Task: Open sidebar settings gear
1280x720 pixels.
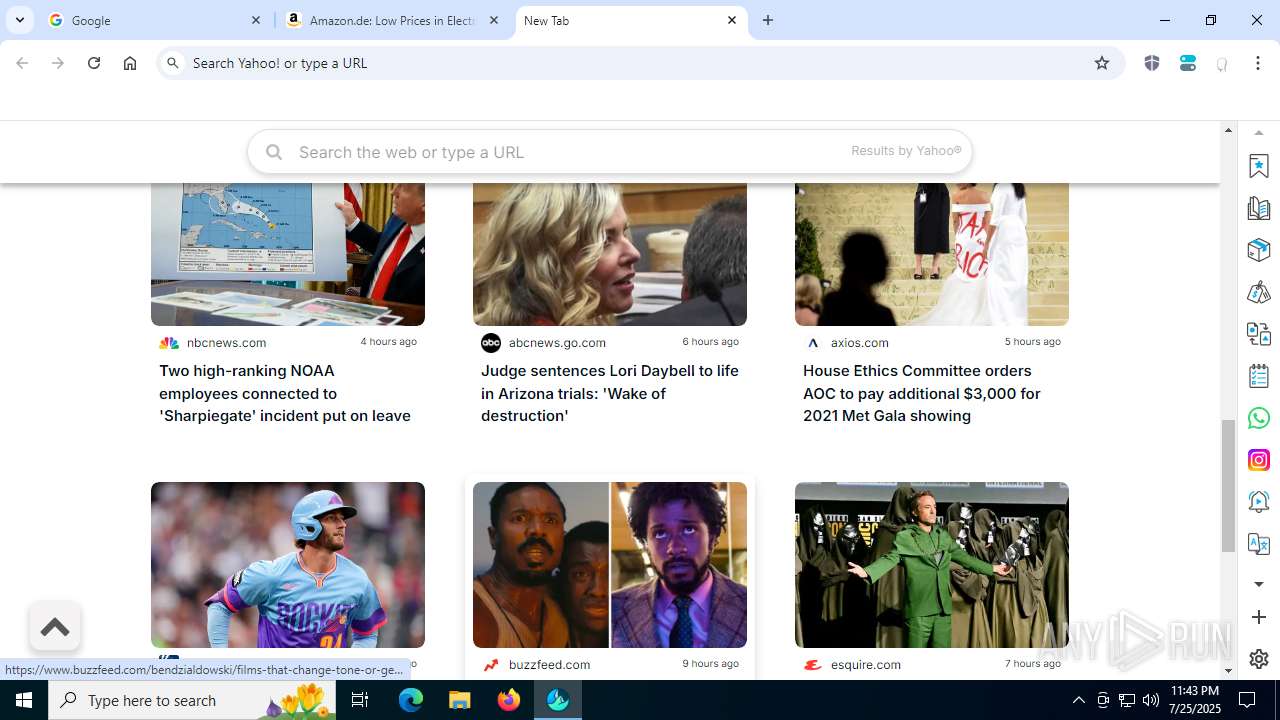Action: 1259,659
